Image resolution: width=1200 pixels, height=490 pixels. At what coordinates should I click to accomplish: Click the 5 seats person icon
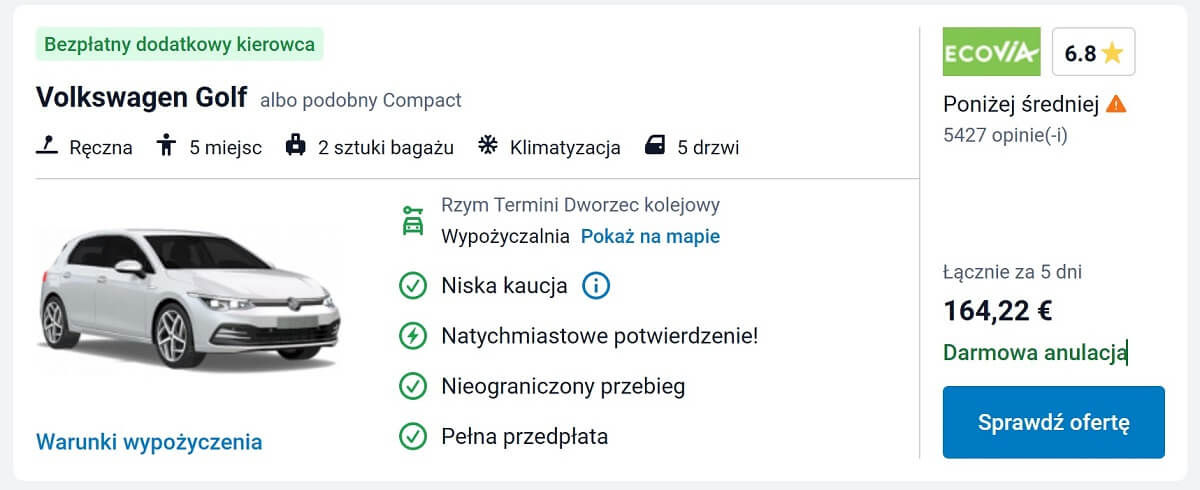pos(166,147)
